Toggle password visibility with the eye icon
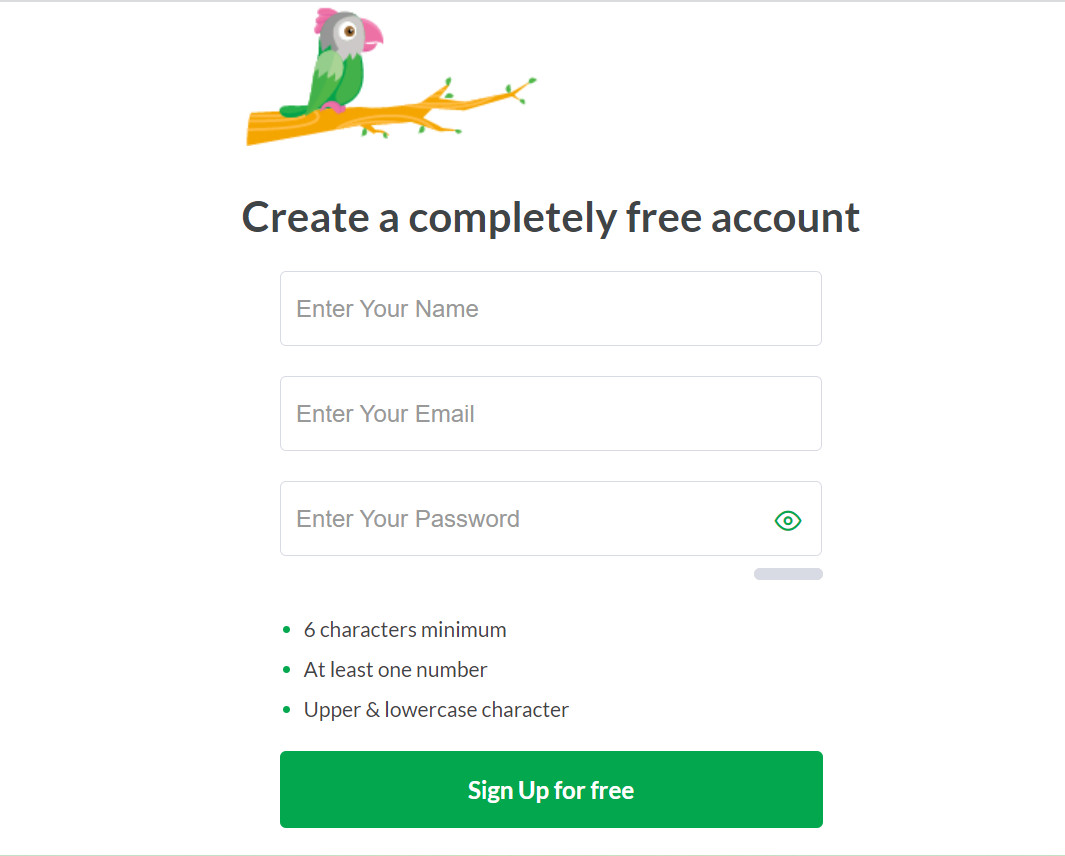 coord(788,520)
